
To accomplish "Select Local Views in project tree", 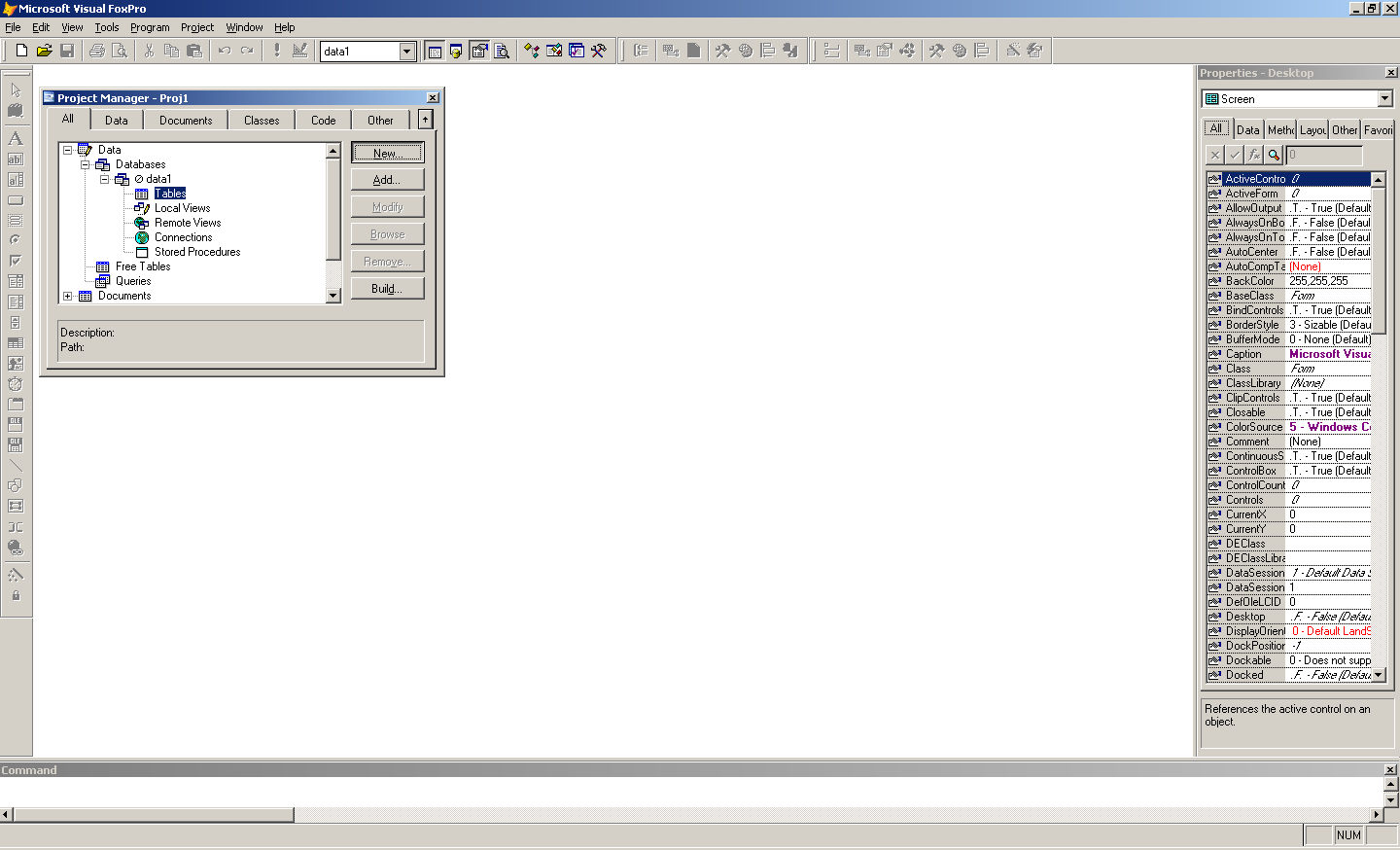I will pos(182,208).
